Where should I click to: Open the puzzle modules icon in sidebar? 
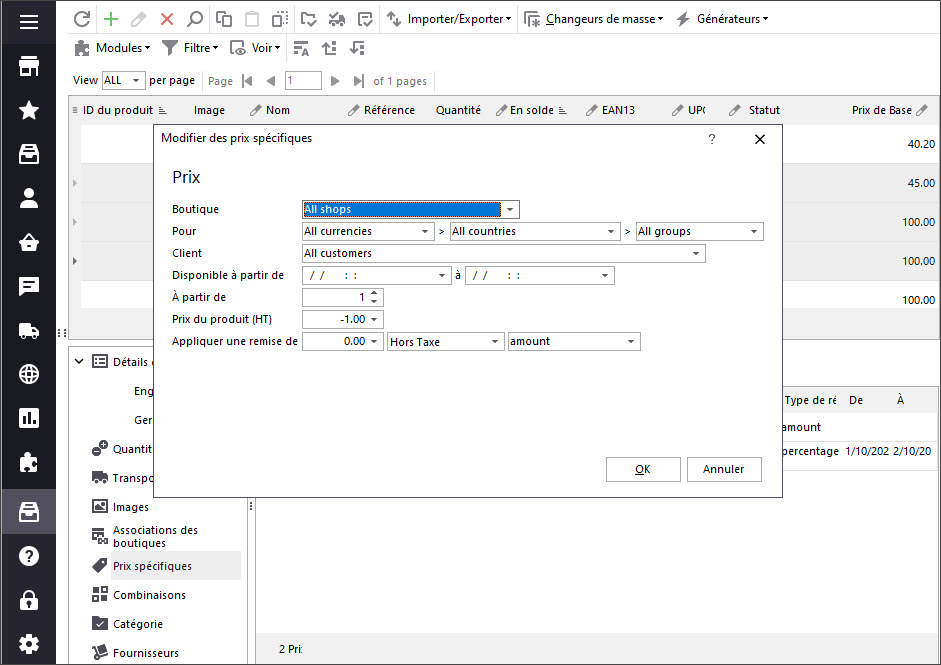pyautogui.click(x=29, y=462)
